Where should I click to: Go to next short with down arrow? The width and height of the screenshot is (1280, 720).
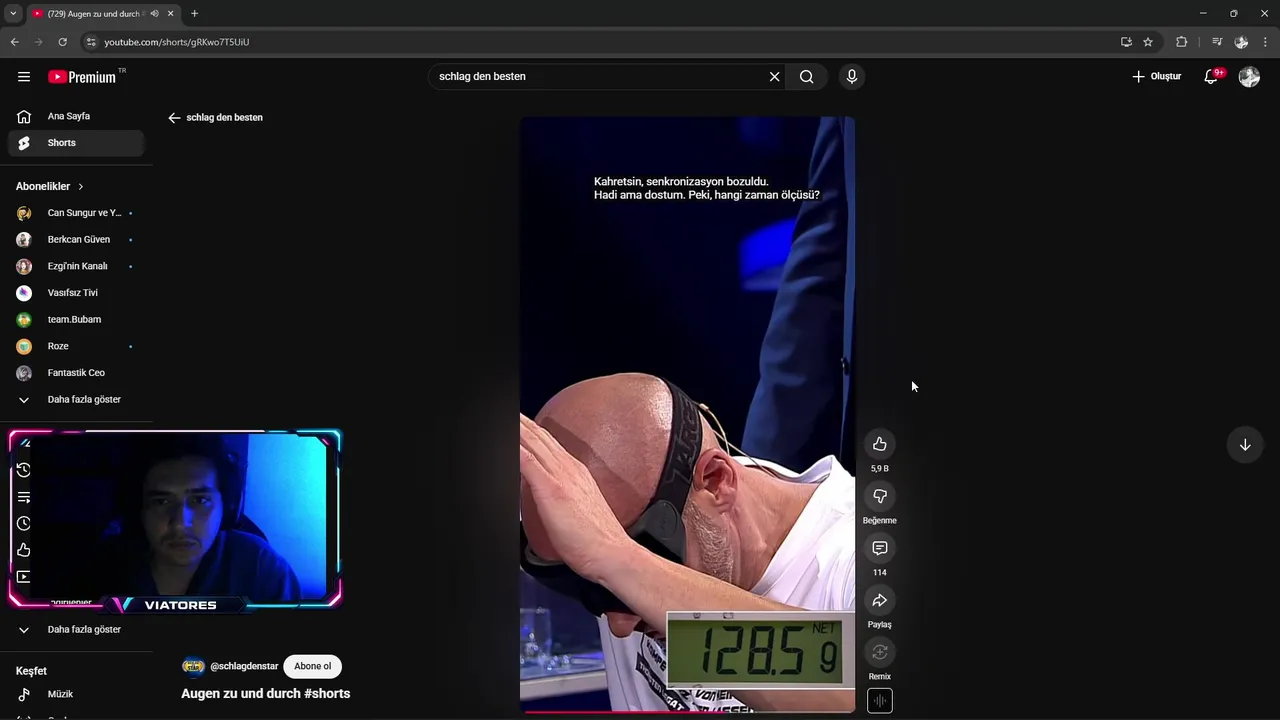pos(1245,445)
